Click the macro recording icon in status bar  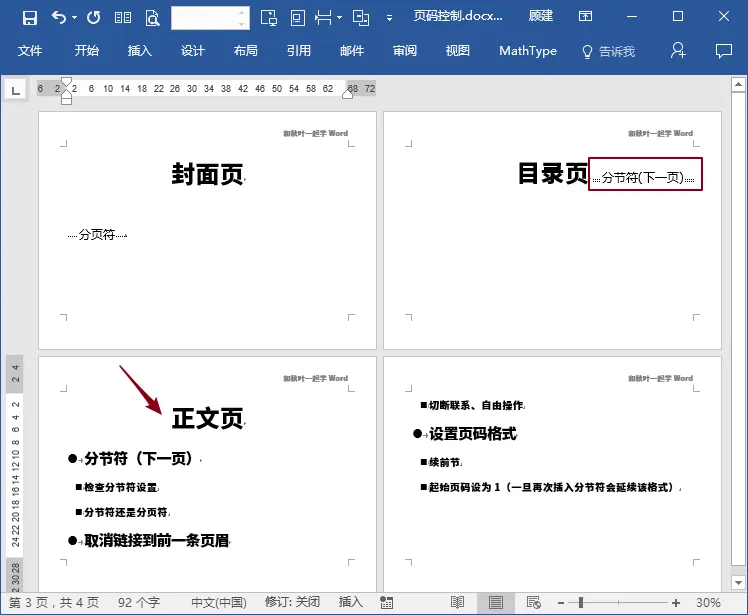pos(386,603)
